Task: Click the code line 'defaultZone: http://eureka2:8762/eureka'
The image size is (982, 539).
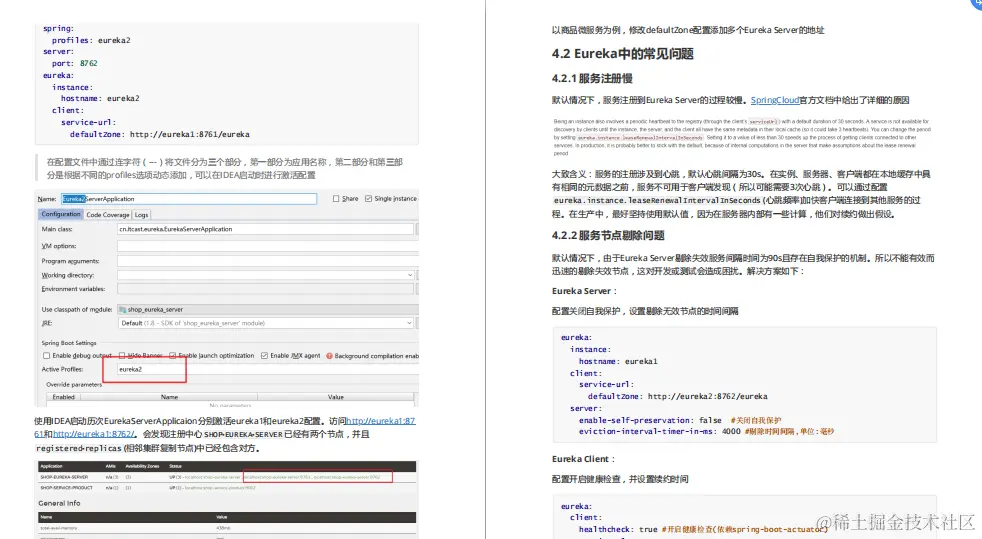Action: [x=678, y=396]
